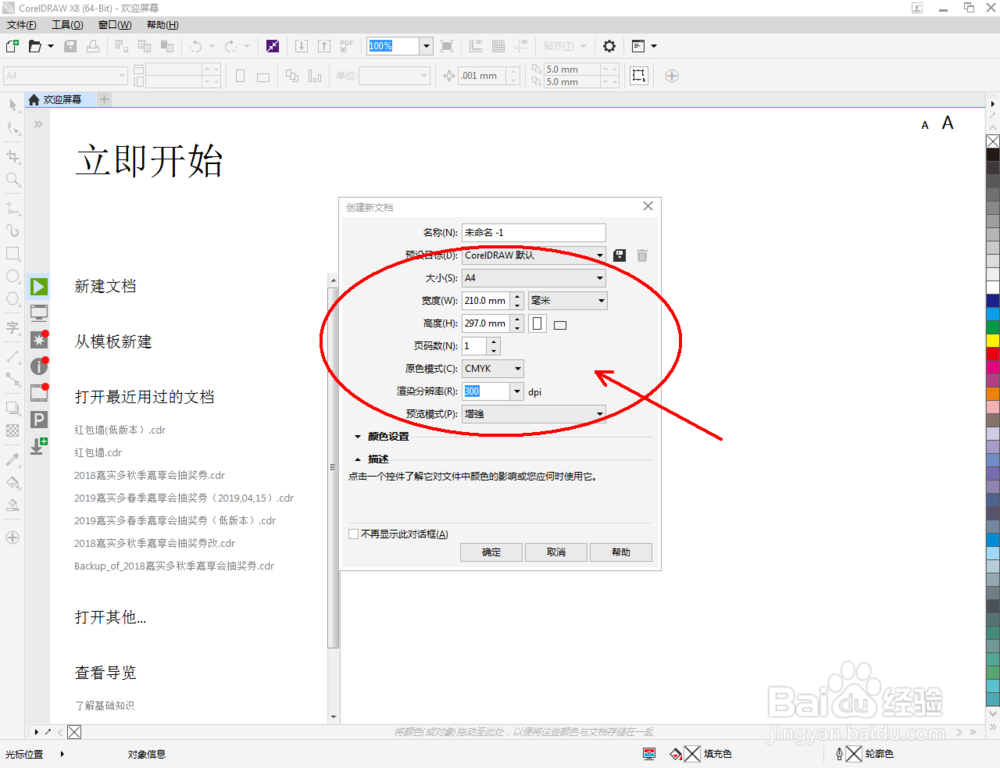
Task: Open the Help menu
Action: click(x=163, y=25)
